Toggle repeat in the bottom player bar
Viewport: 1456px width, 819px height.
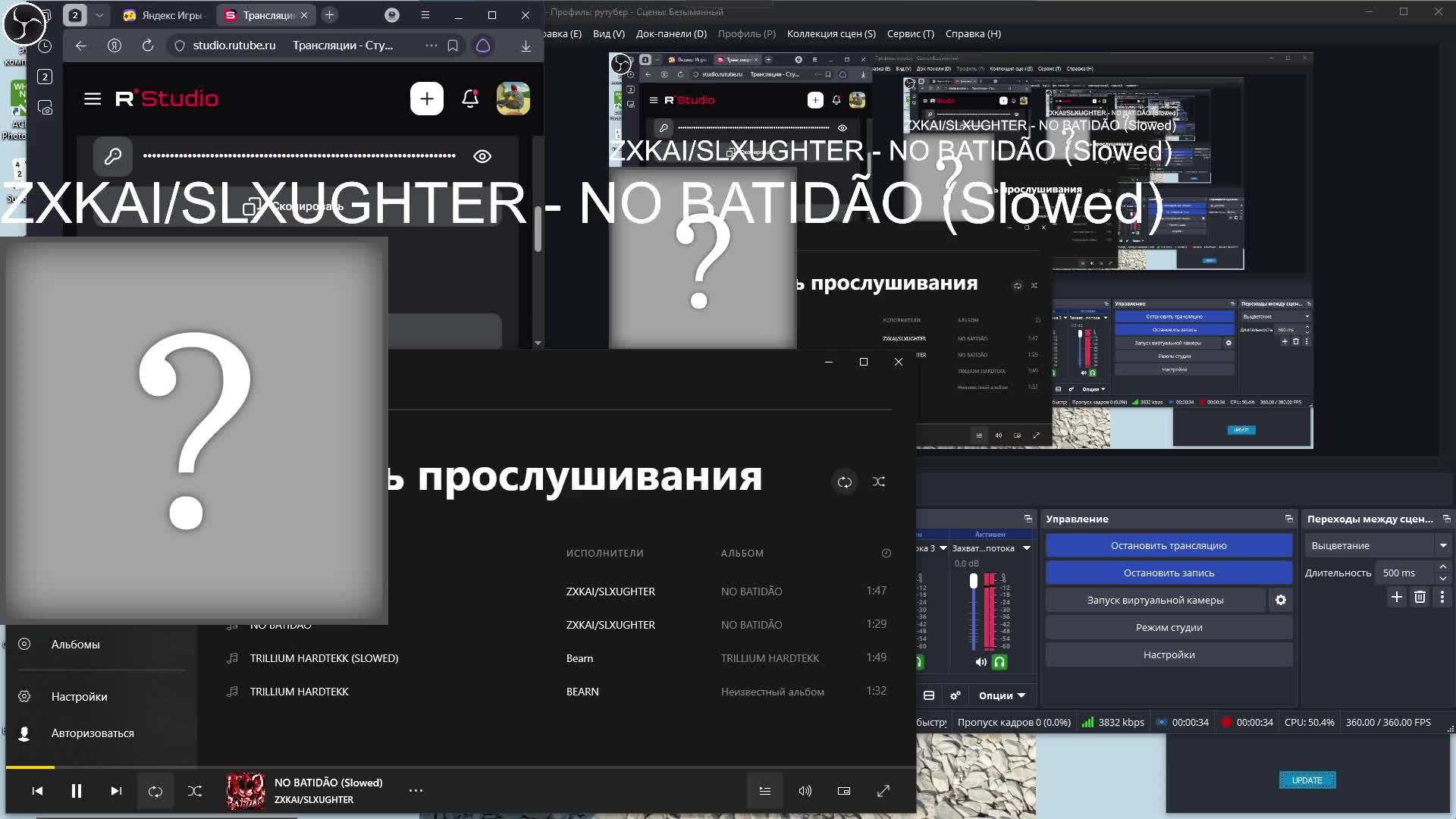pyautogui.click(x=155, y=791)
